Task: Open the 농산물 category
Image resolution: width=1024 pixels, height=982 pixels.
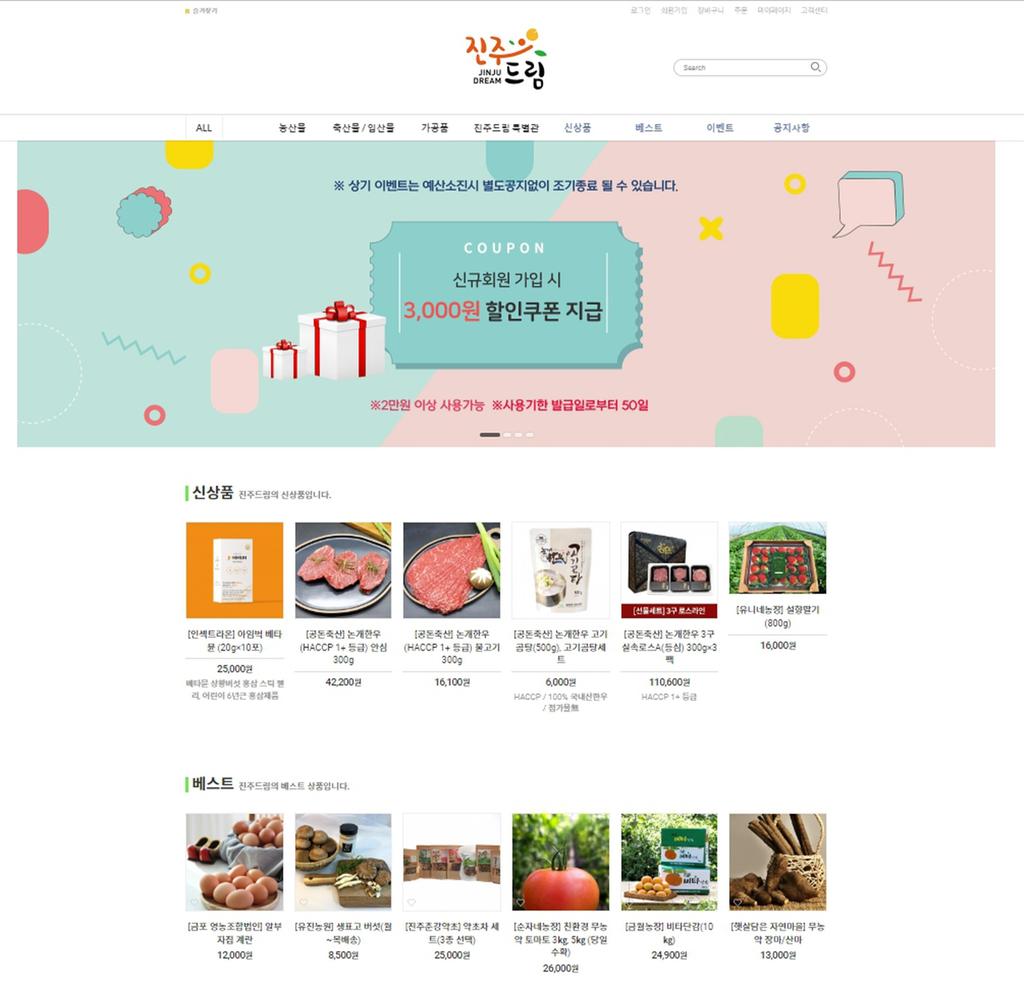Action: click(292, 128)
